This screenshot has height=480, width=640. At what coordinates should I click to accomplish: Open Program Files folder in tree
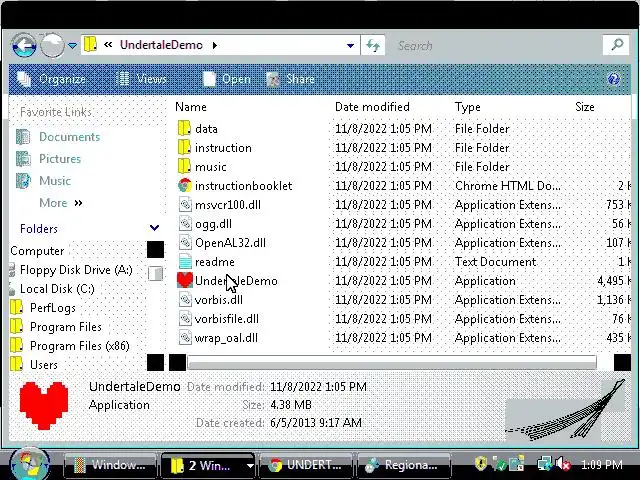[x=66, y=327]
